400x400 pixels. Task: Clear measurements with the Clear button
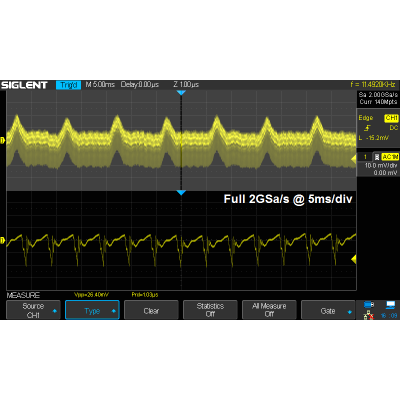(x=151, y=310)
